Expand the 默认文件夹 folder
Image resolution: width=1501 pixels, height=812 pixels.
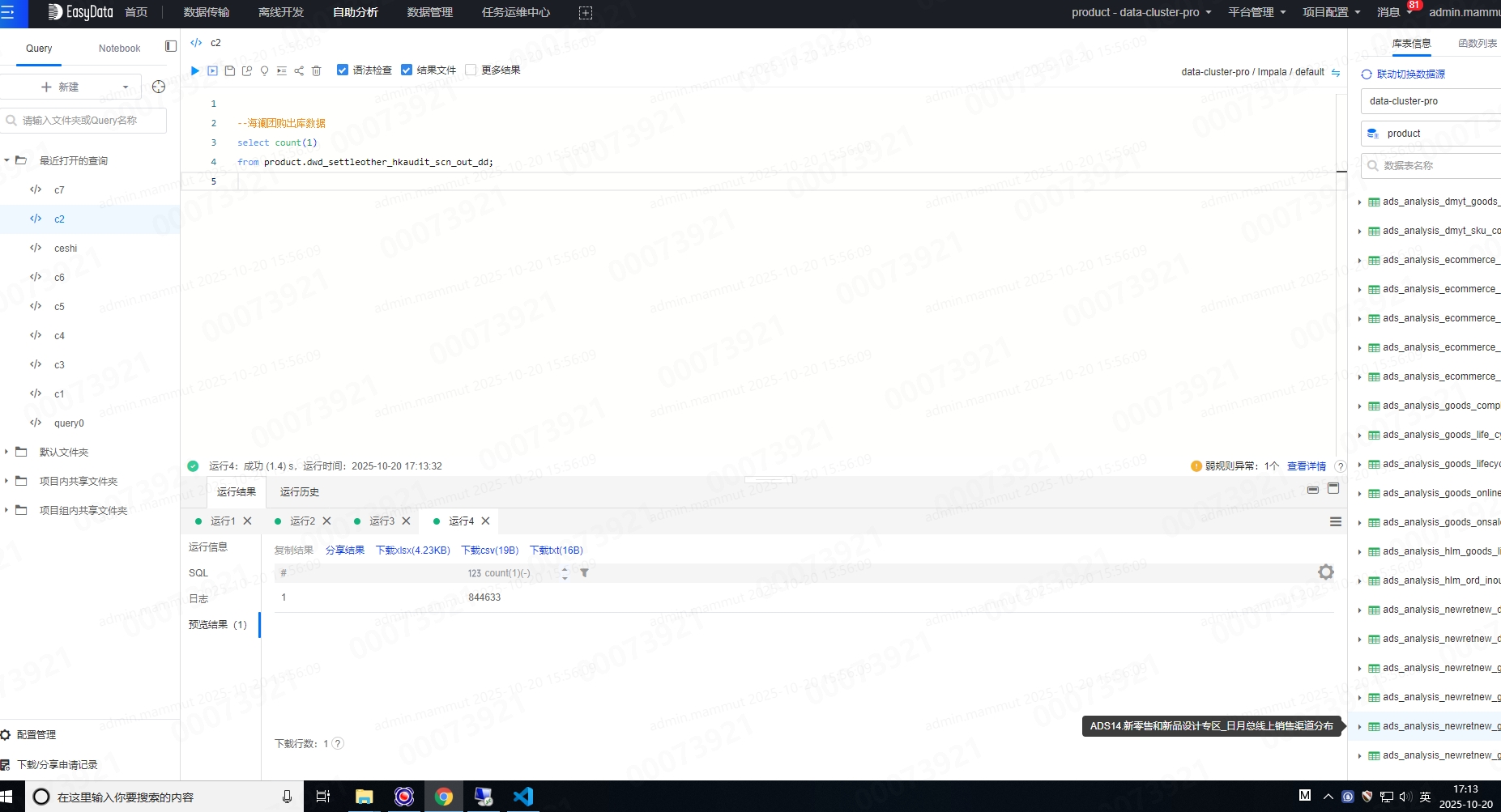click(6, 452)
